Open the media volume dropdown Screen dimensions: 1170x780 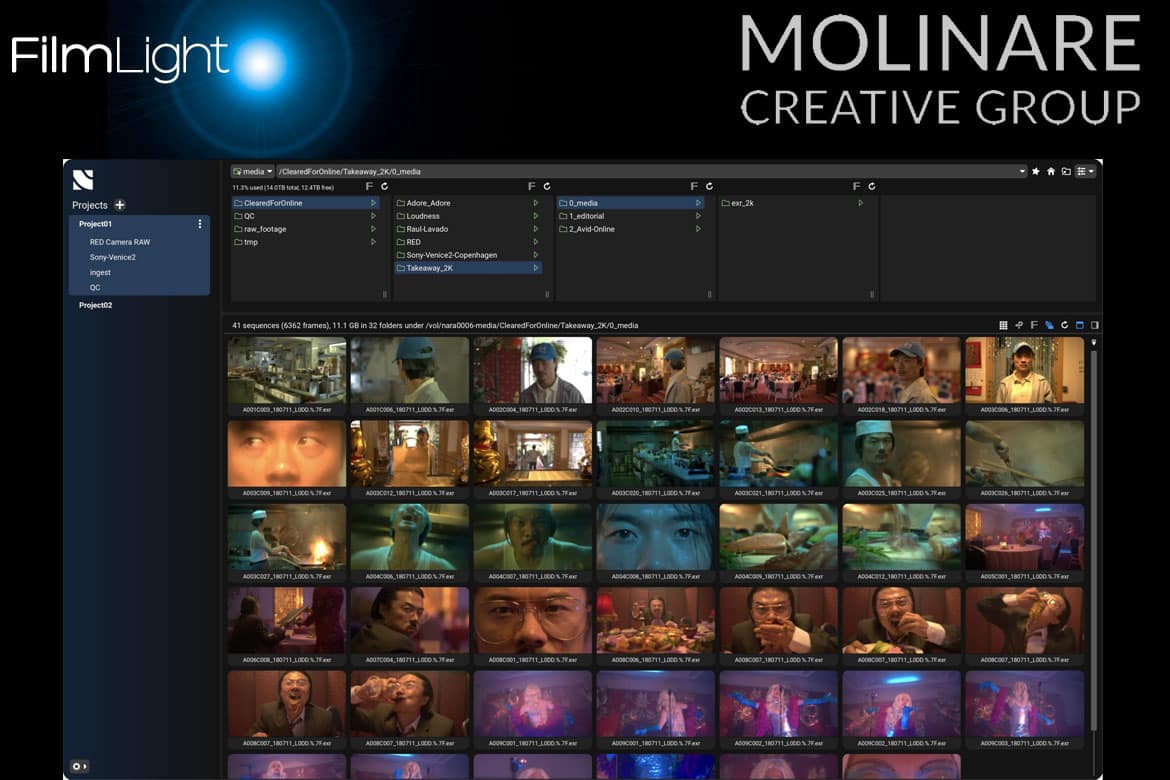point(252,172)
